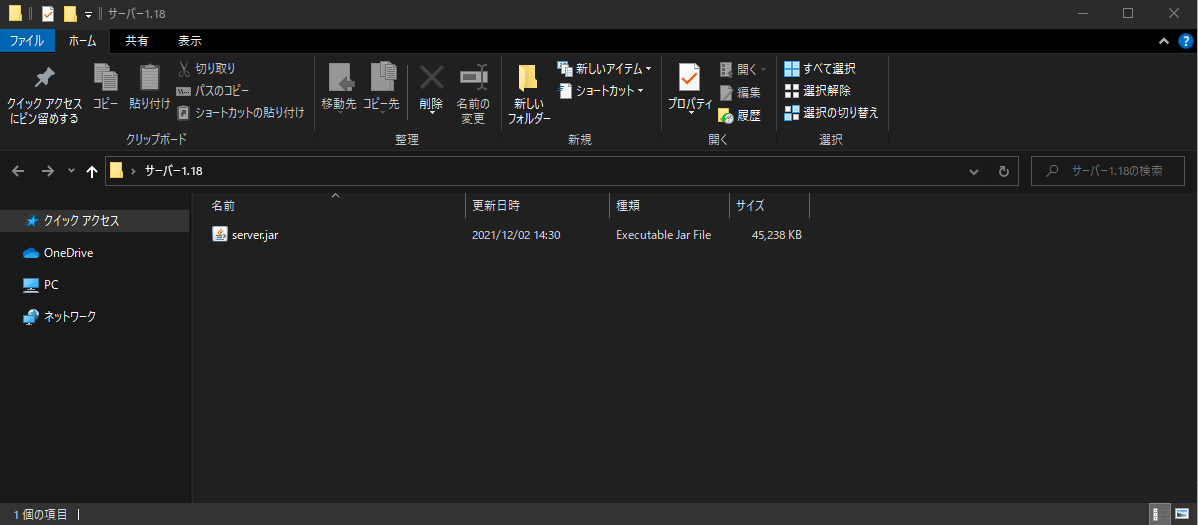1198x525 pixels.
Task: Click Invert Selection (選択の切り替え)
Action: (831, 113)
